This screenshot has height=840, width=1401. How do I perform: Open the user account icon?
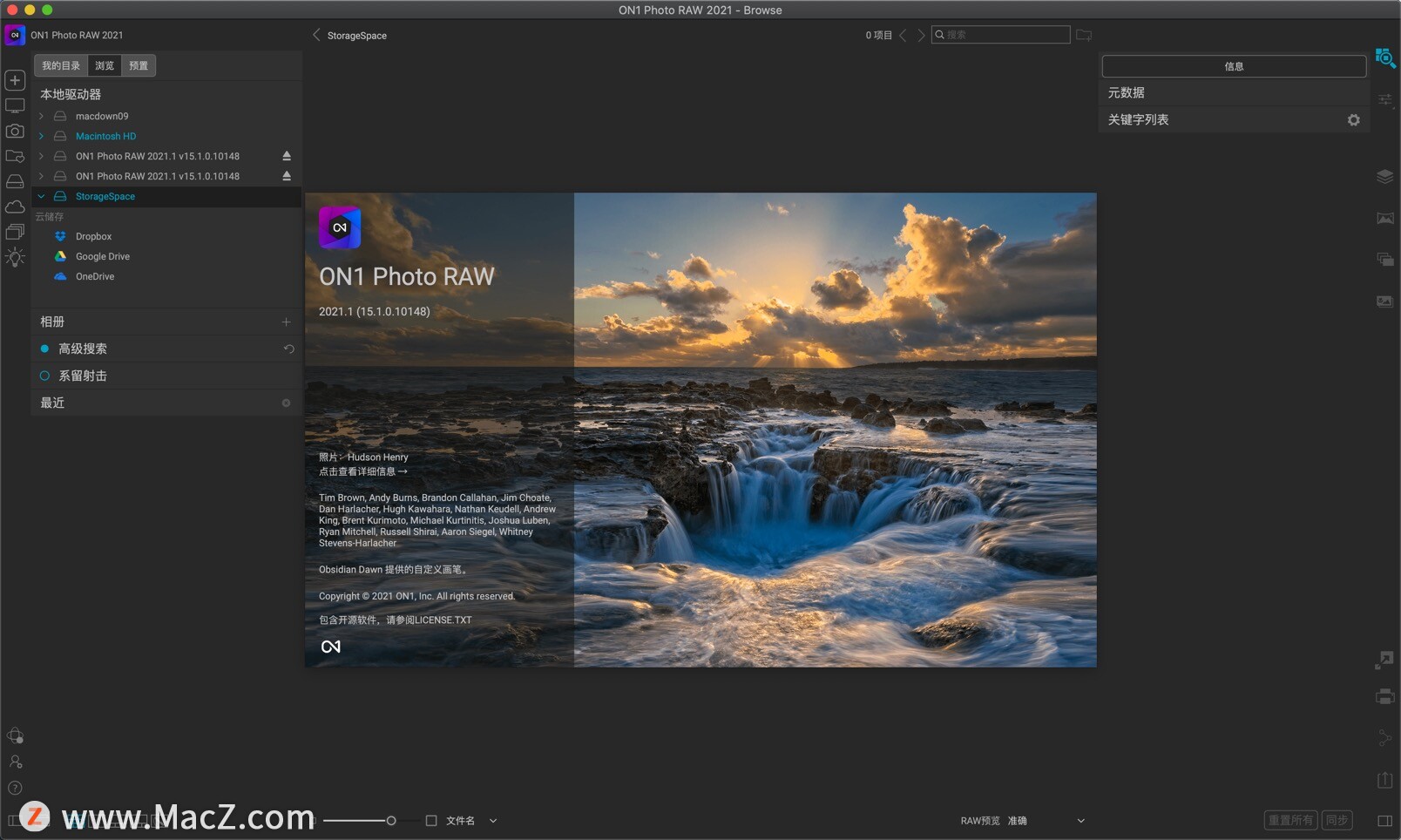pos(15,762)
